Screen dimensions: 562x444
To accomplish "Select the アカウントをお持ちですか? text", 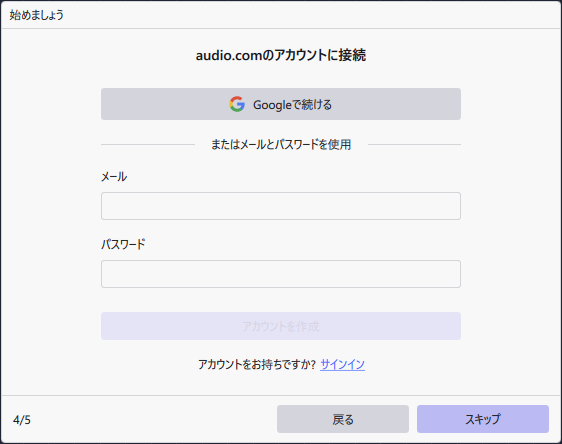I will (x=257, y=364).
